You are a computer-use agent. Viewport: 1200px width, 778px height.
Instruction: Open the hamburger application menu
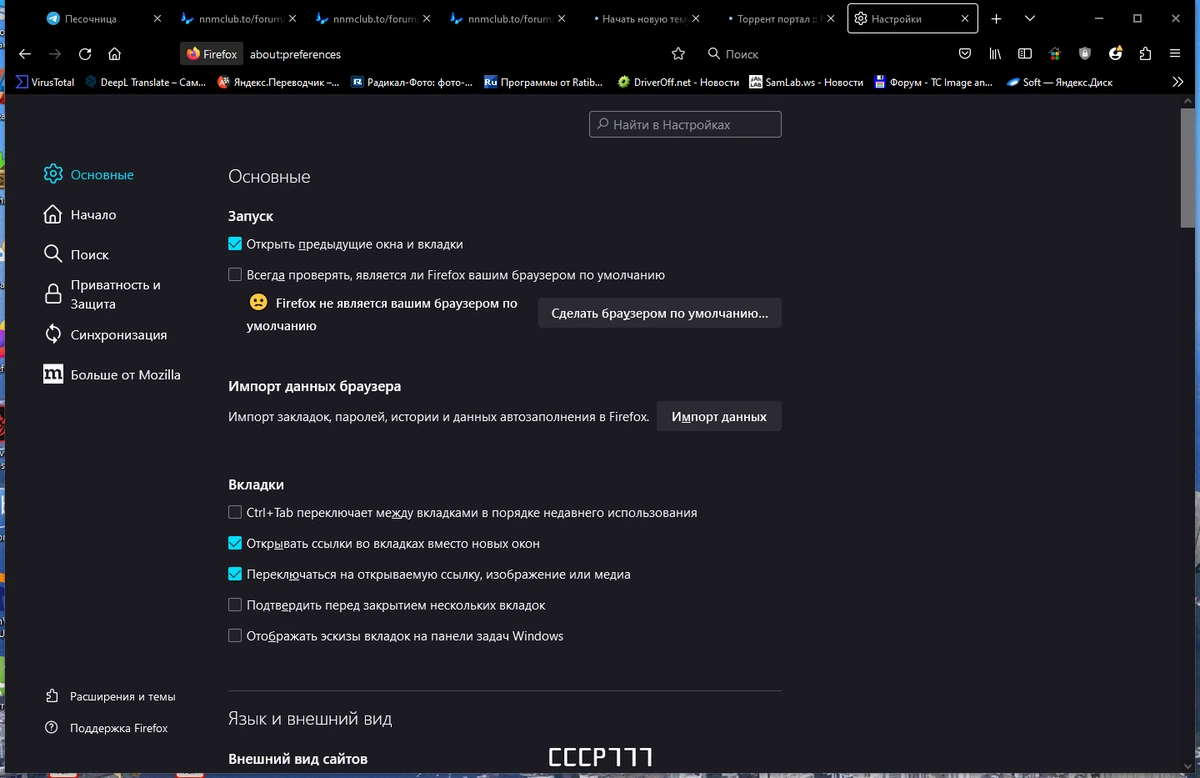tap(1176, 54)
